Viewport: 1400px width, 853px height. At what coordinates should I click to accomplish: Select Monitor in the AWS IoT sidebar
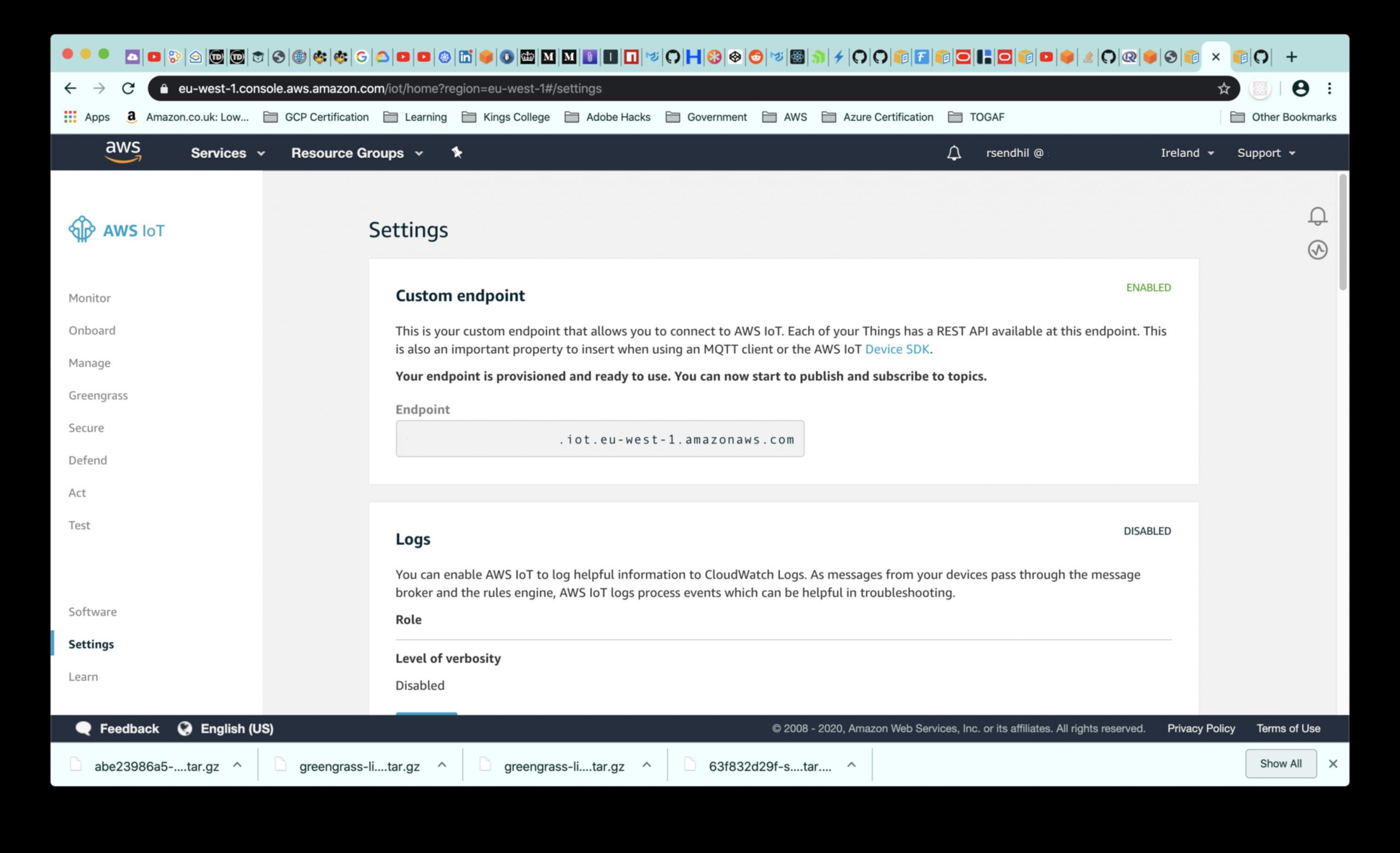[90, 298]
